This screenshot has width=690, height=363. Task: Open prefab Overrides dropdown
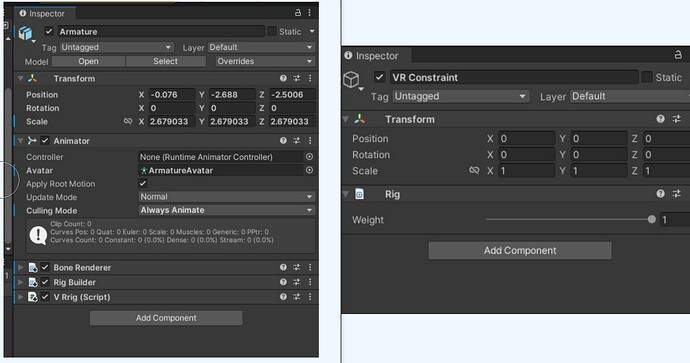click(x=265, y=61)
